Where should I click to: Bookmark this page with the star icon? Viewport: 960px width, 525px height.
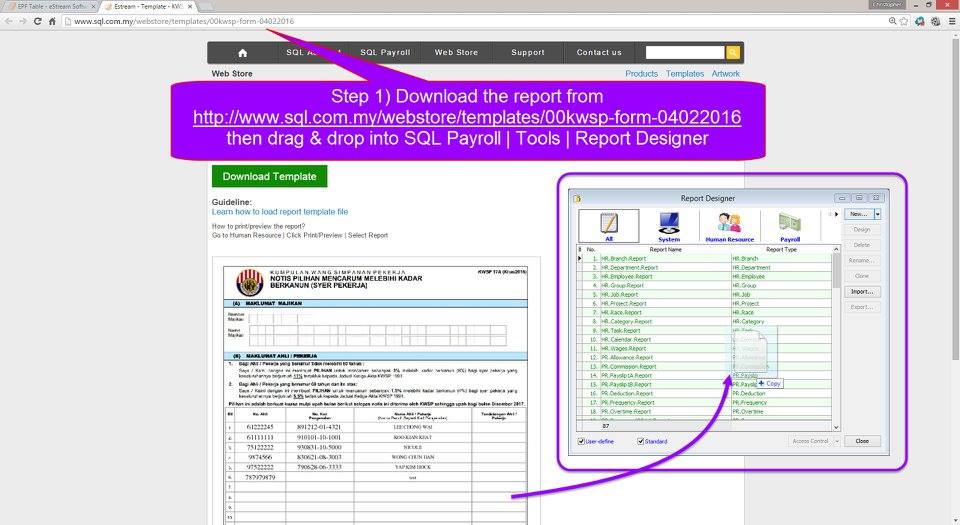(x=904, y=21)
